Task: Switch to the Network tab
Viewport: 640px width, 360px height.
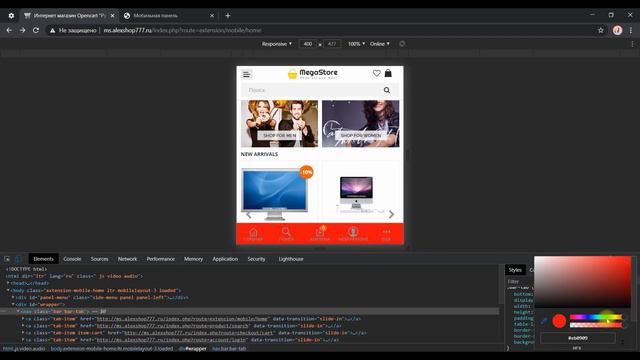Action: coord(127,259)
